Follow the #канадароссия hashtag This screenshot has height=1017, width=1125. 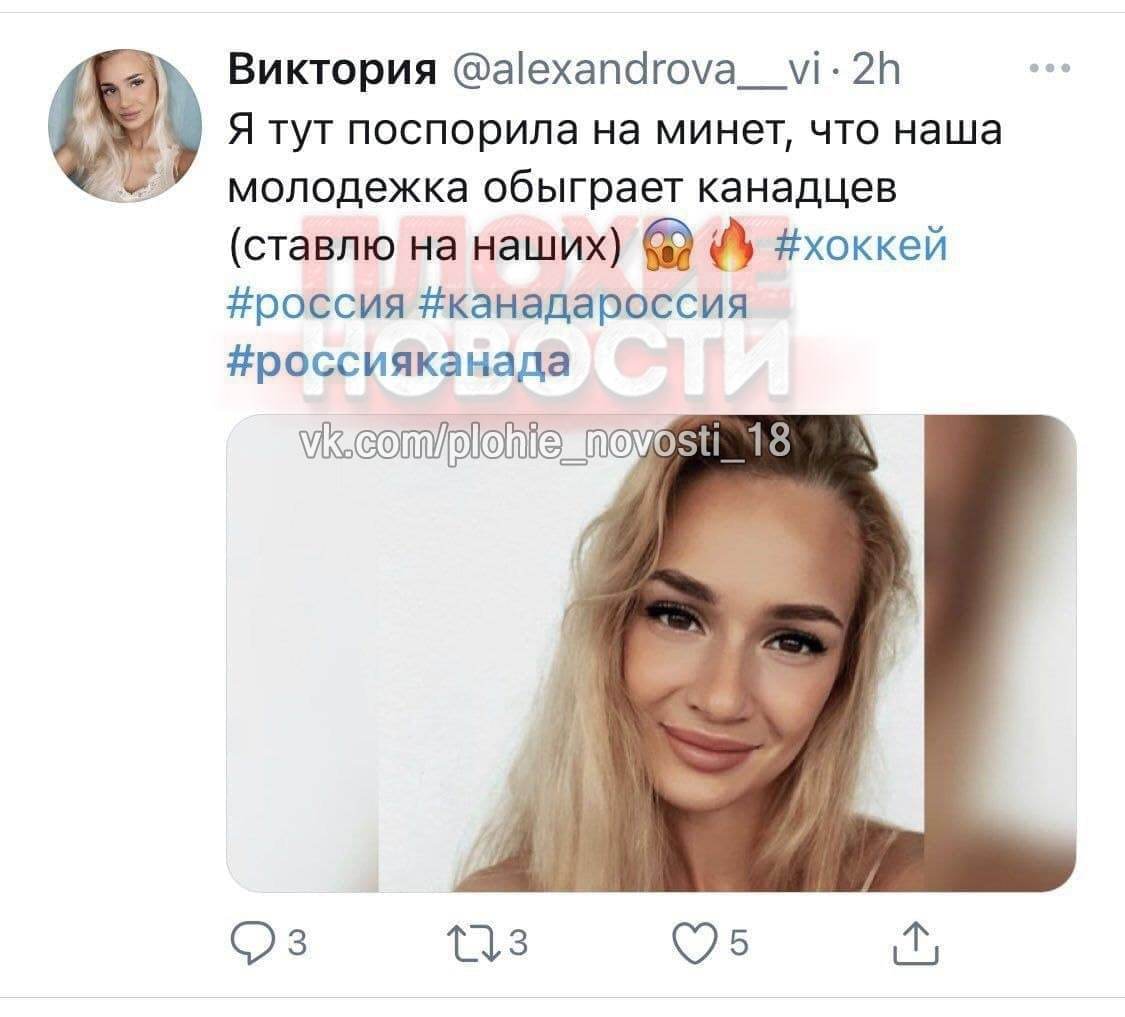[582, 304]
